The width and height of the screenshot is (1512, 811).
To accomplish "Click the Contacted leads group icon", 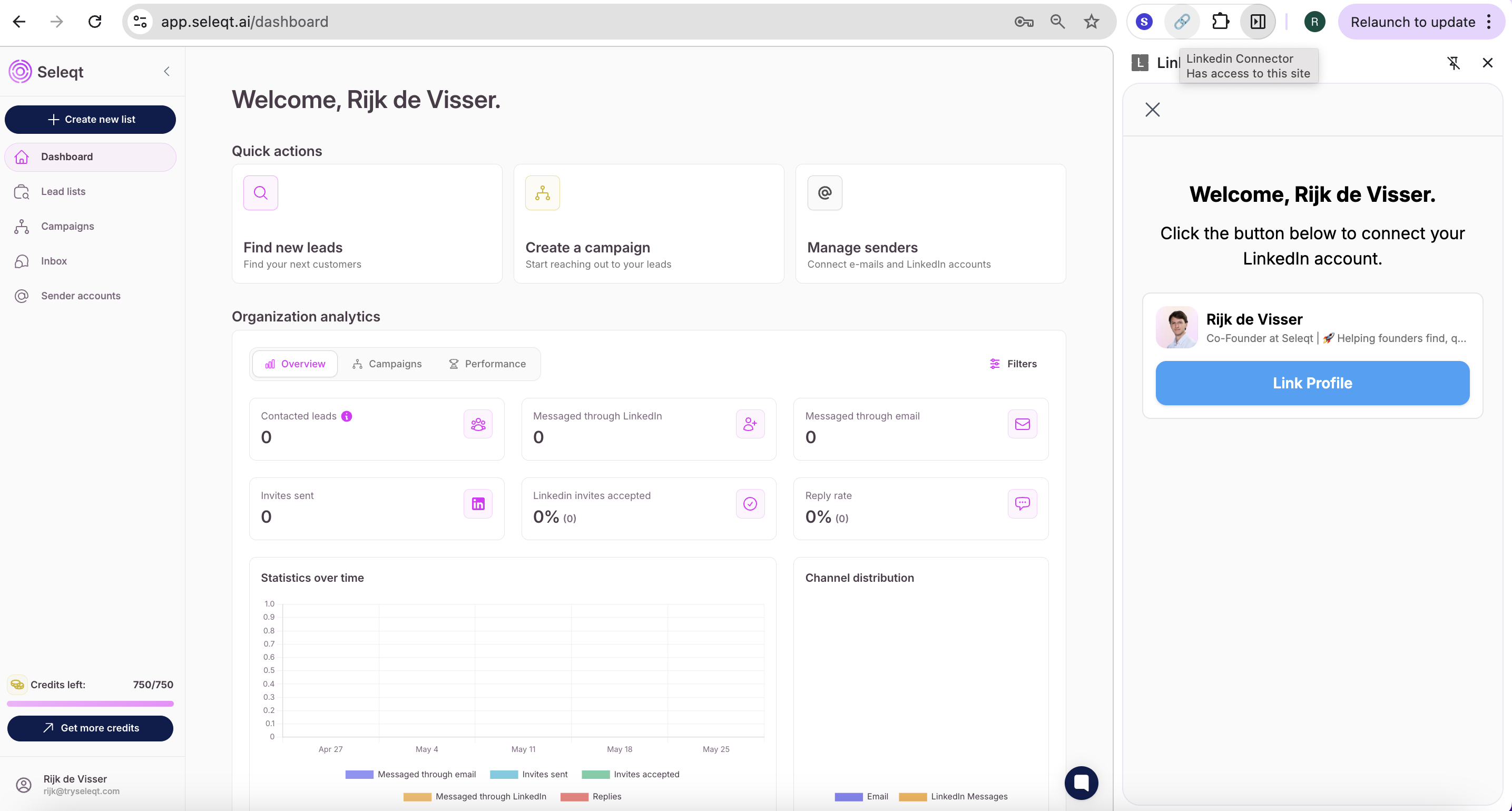I will coord(478,424).
